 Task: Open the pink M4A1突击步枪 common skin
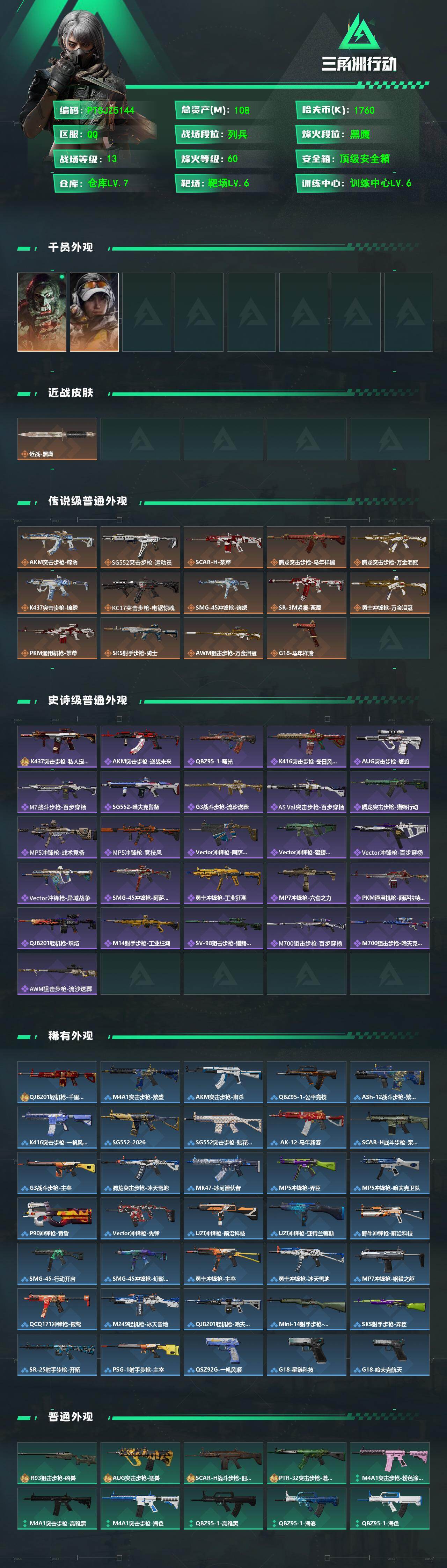coord(390,1463)
